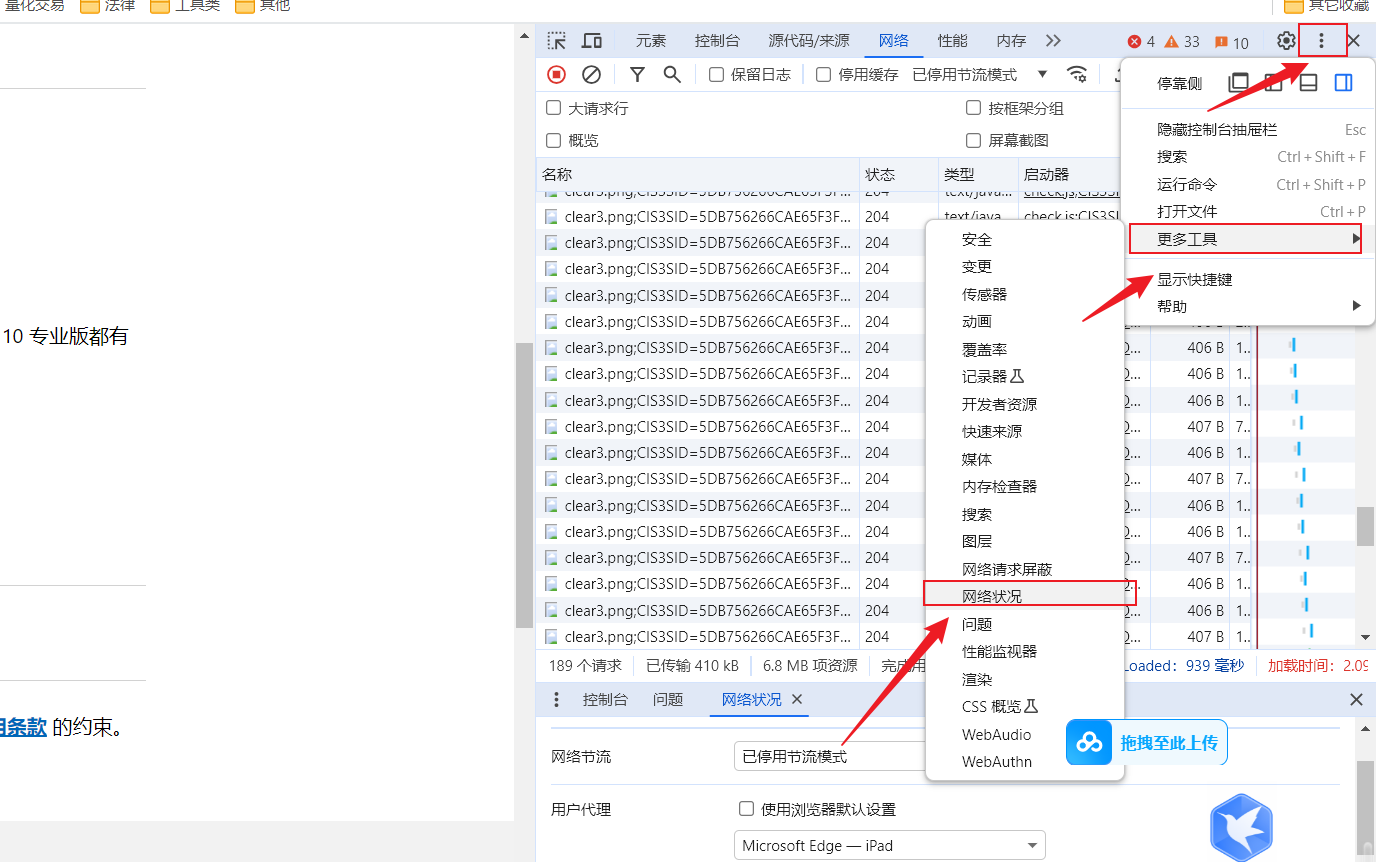Choose 打开文件 menu entry

click(x=1248, y=211)
